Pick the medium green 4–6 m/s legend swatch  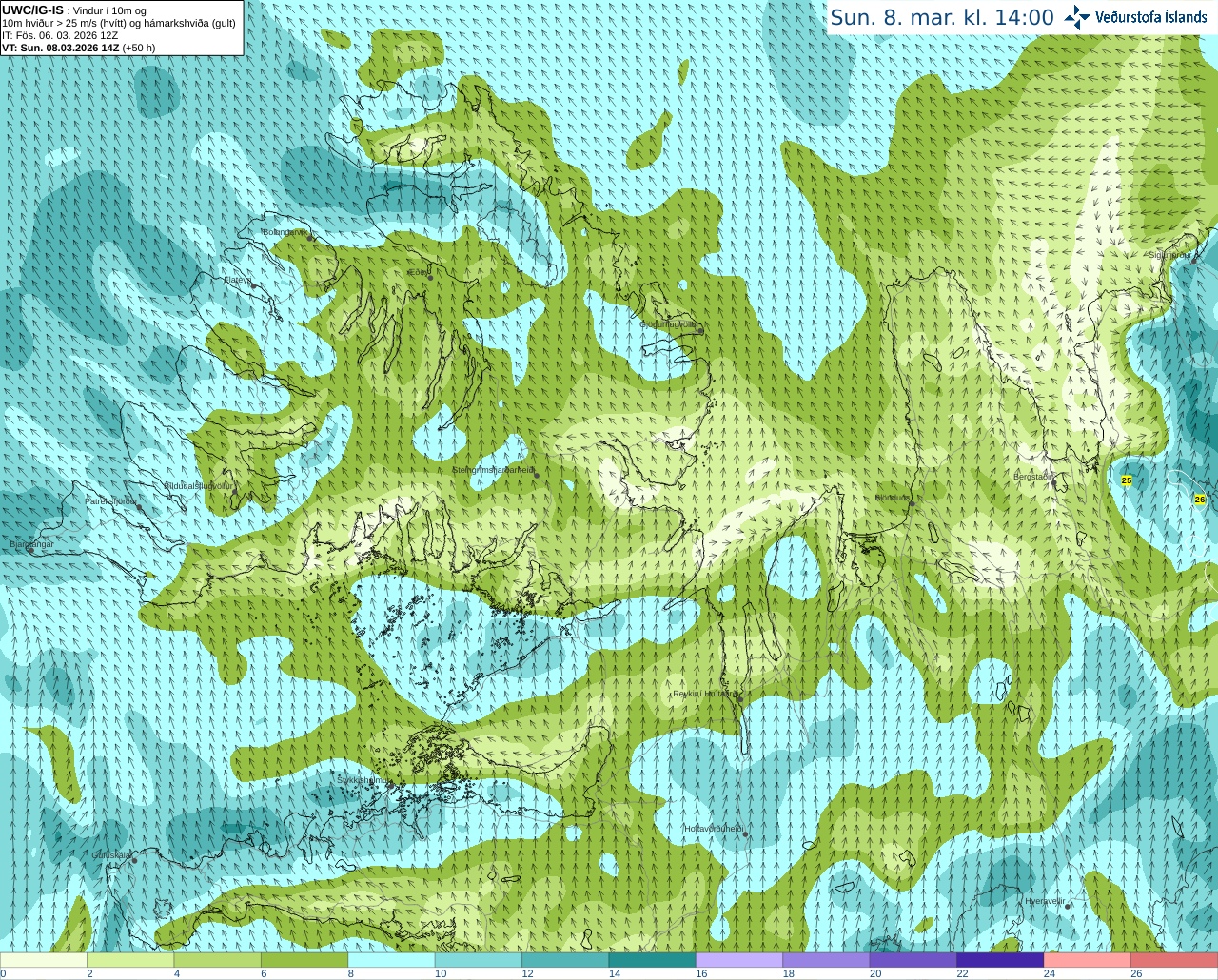coord(217,960)
